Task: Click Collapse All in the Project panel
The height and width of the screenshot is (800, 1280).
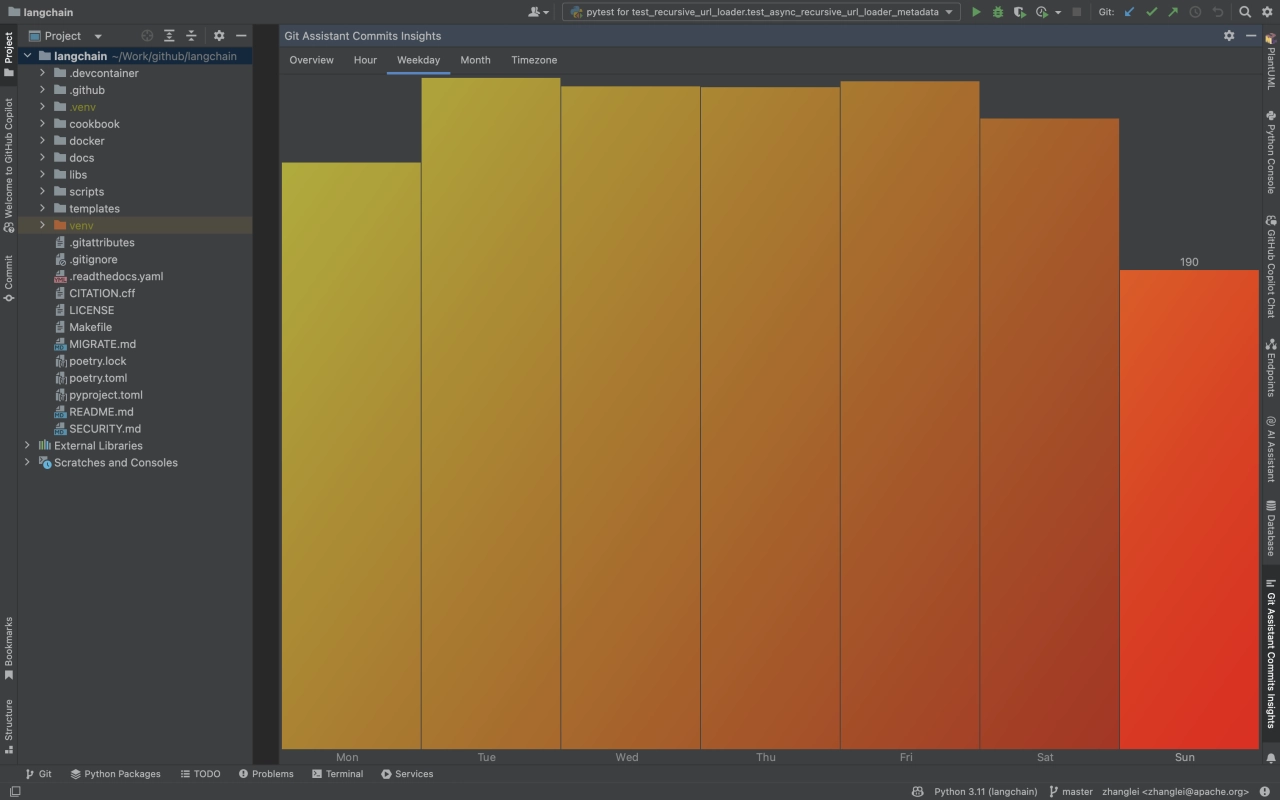Action: click(x=191, y=36)
